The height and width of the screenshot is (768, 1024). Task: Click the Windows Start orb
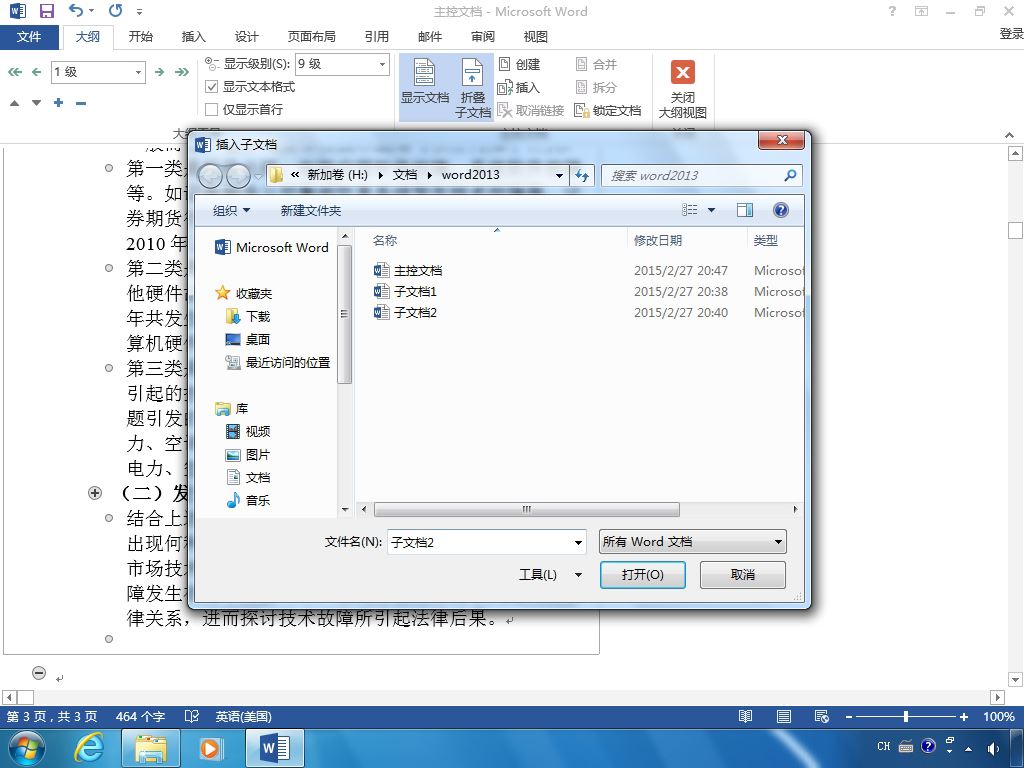(27, 747)
